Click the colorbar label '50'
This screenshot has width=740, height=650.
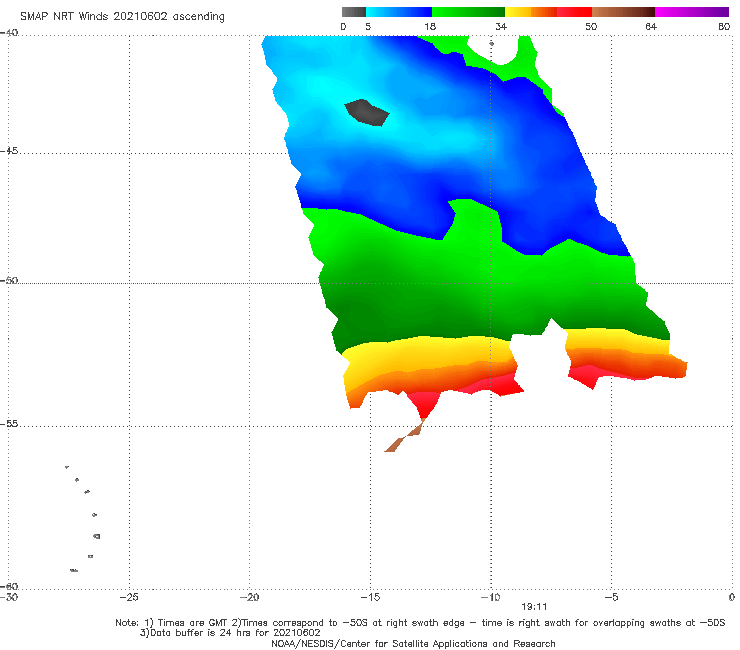tap(591, 27)
